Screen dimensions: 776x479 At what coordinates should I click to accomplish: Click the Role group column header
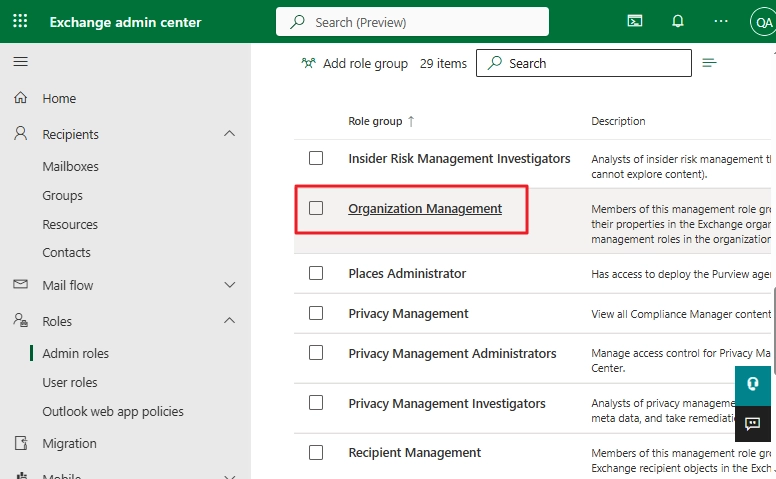(375, 121)
